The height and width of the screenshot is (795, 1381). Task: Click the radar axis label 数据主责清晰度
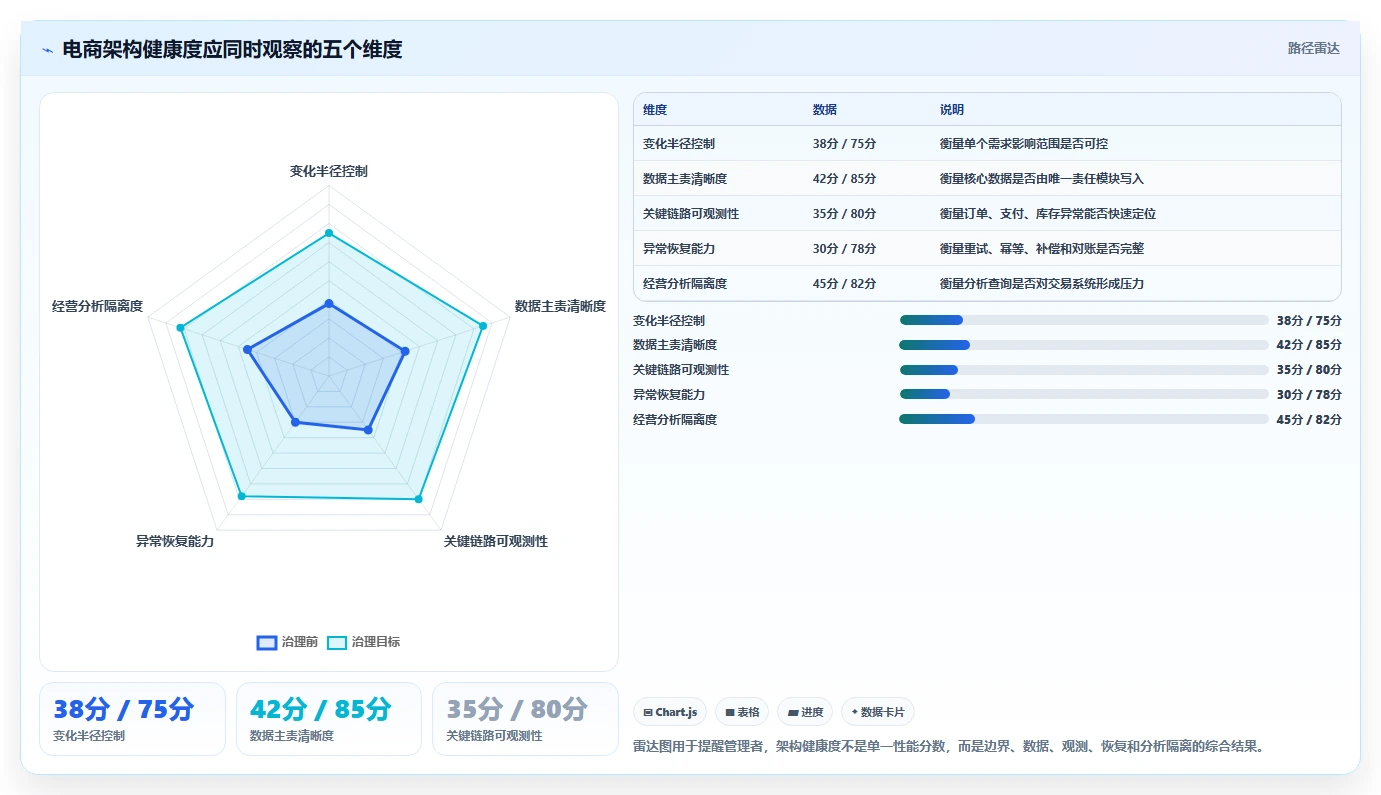560,306
